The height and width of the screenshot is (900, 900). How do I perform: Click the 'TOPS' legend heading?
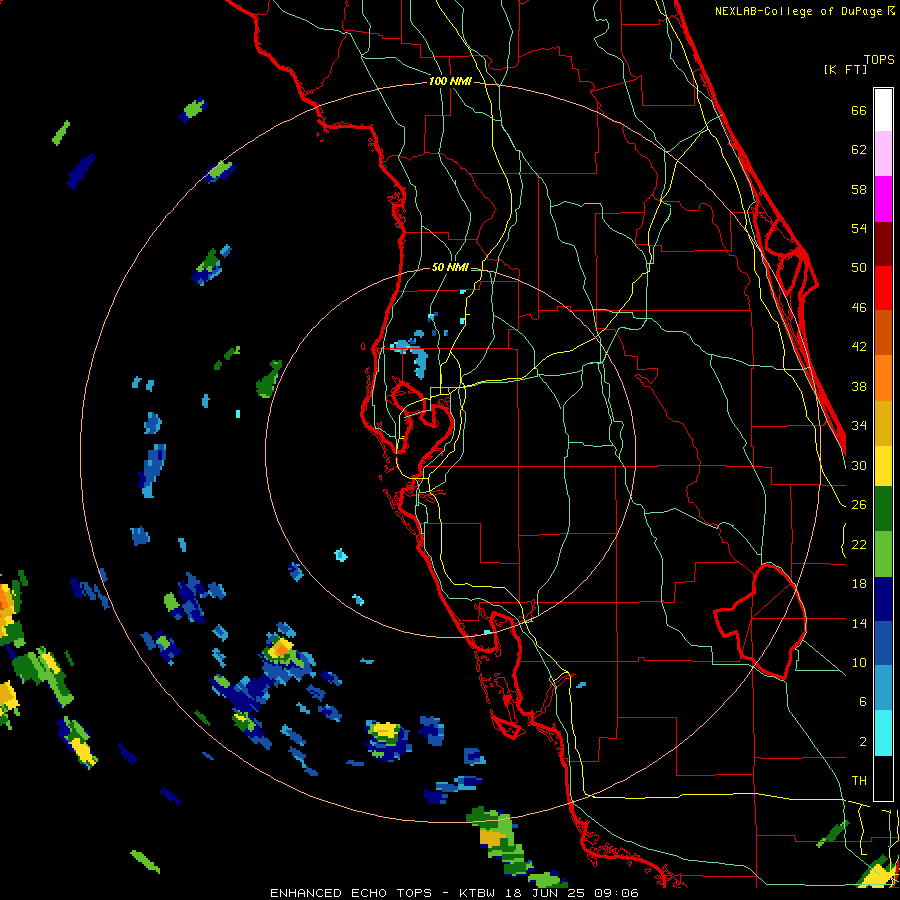(x=879, y=60)
